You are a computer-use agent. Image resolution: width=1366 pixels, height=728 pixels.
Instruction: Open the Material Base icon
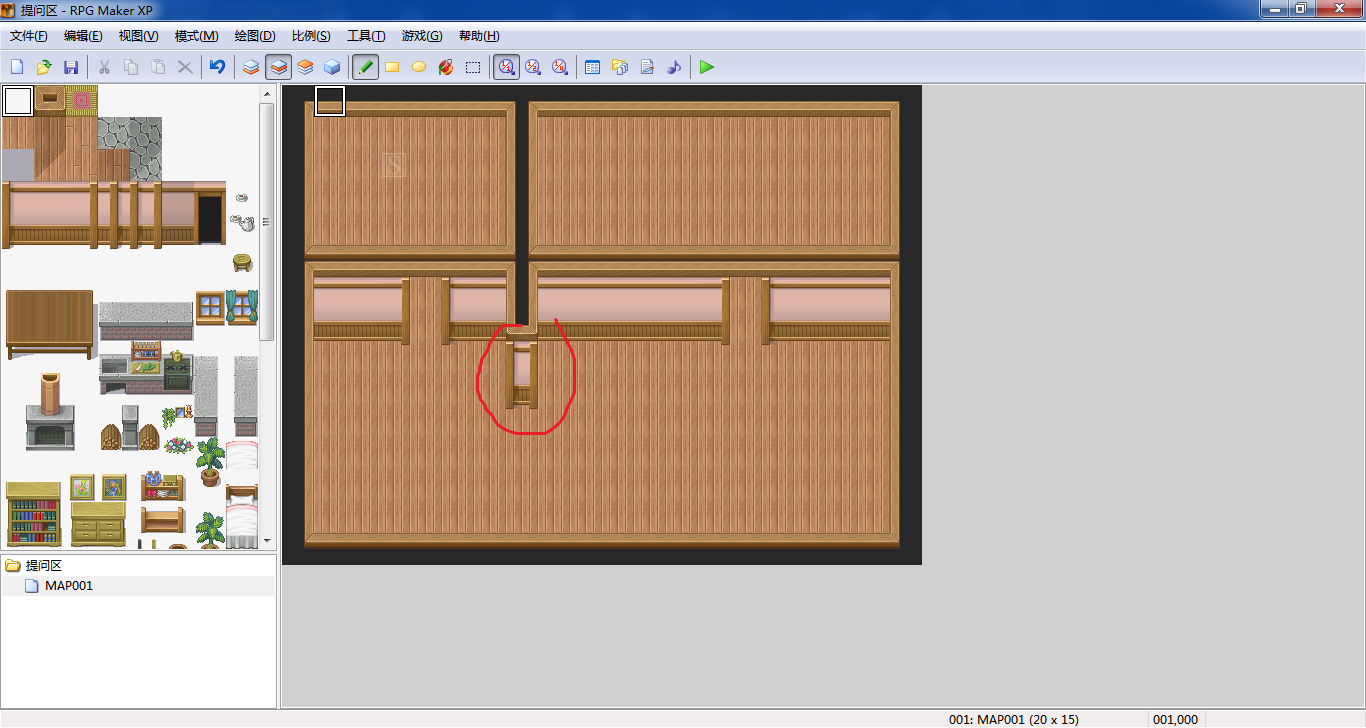click(x=620, y=67)
